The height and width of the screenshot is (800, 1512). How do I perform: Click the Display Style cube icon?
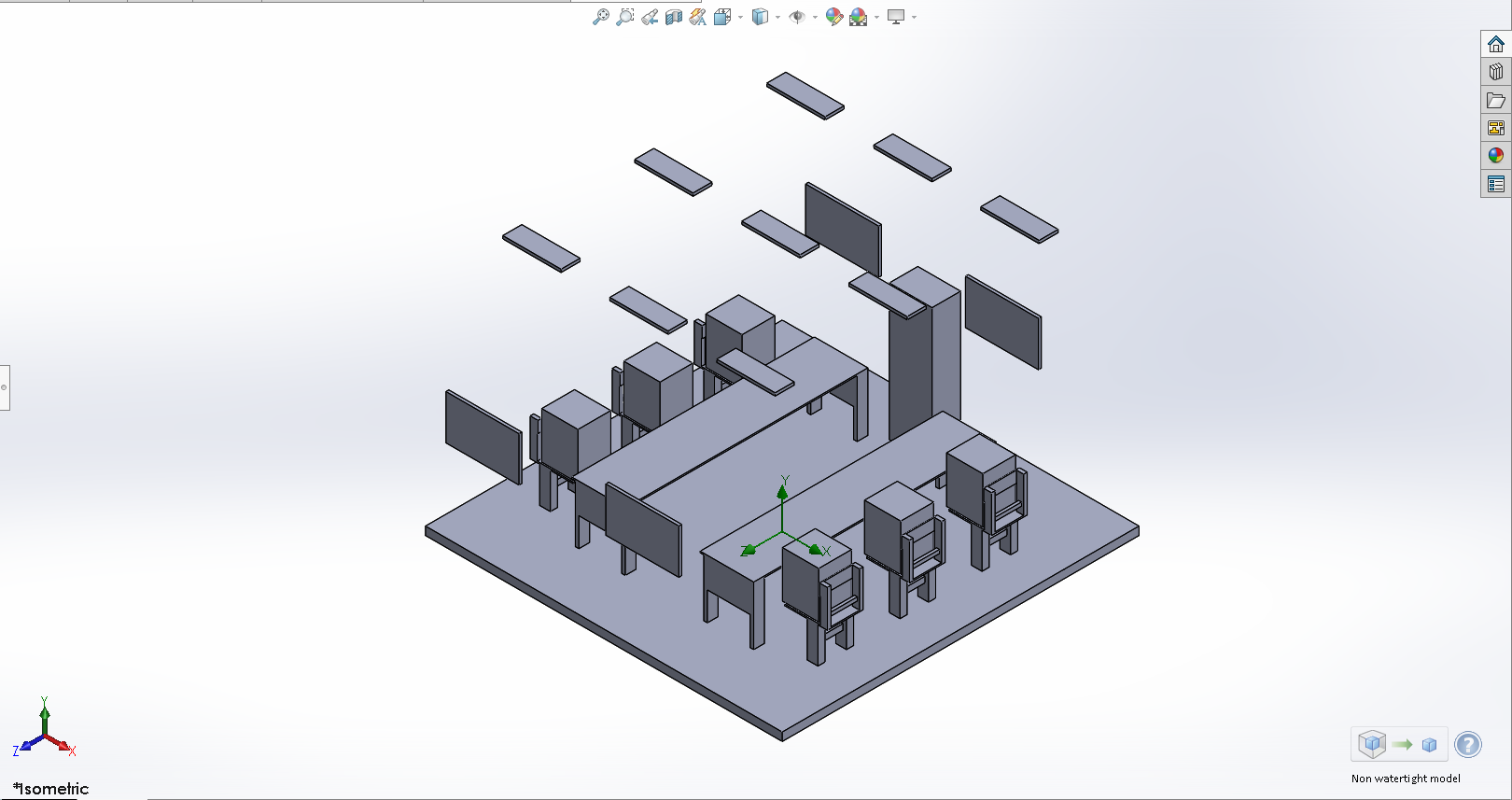pyautogui.click(x=760, y=17)
